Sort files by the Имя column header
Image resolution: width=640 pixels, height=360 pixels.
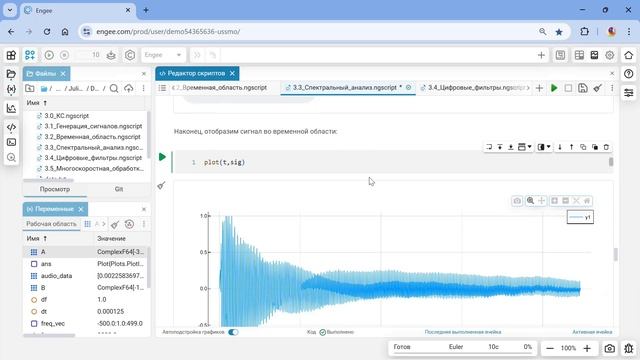[x=36, y=103]
